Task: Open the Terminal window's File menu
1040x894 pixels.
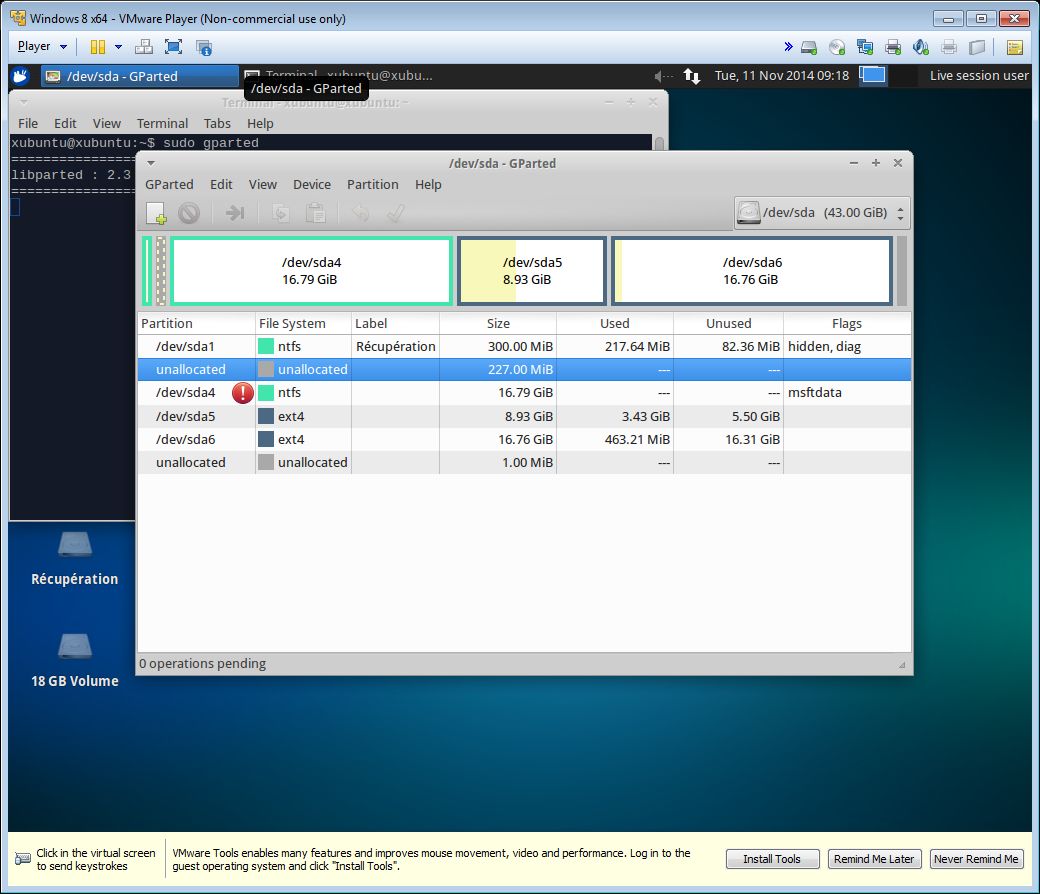Action: (x=28, y=123)
